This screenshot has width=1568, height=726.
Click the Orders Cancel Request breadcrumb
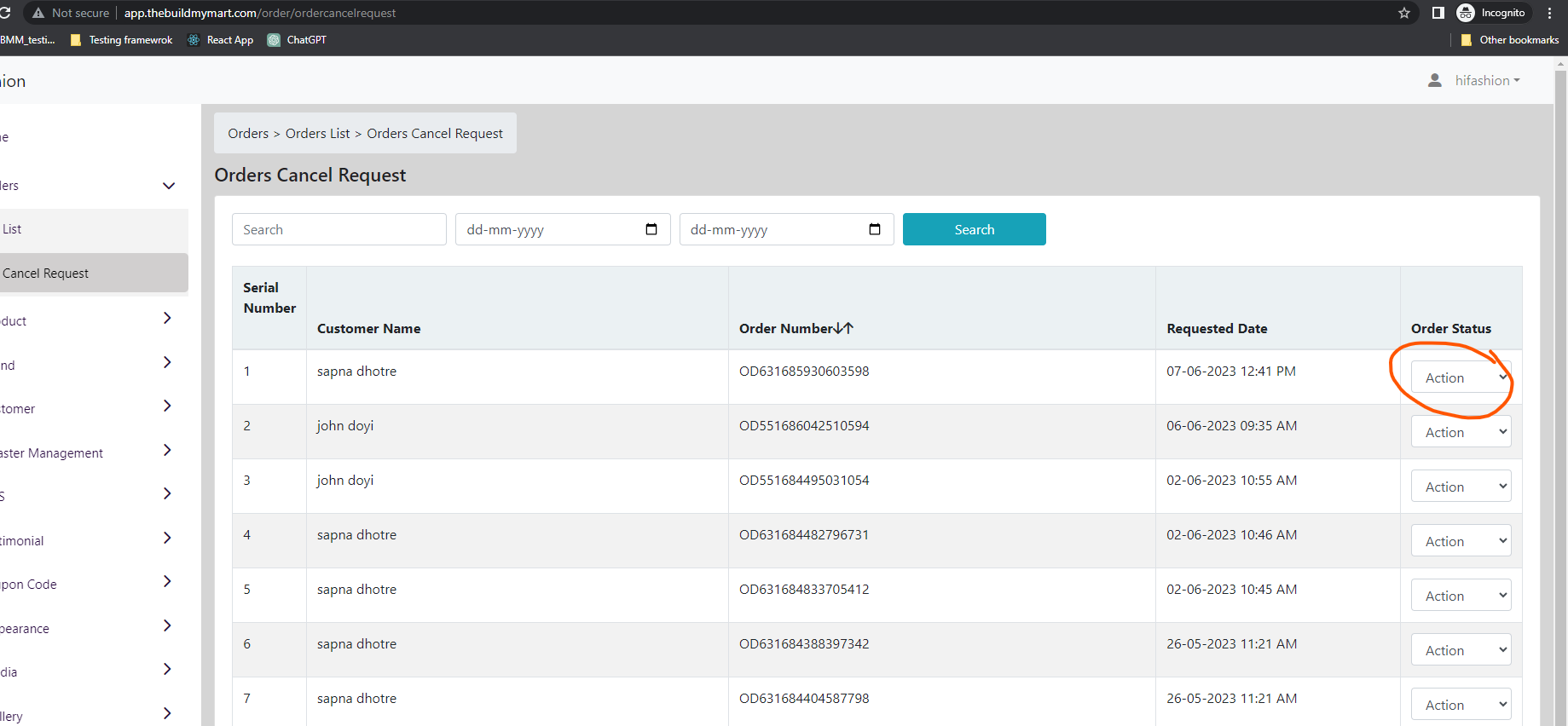coord(435,133)
